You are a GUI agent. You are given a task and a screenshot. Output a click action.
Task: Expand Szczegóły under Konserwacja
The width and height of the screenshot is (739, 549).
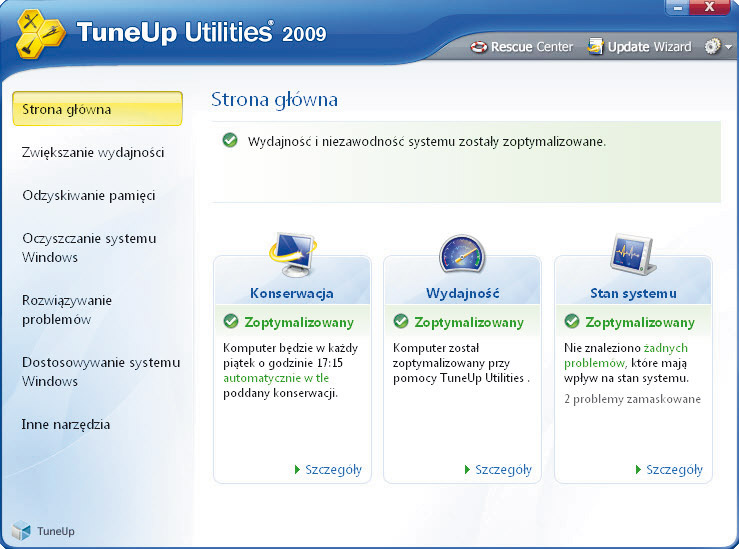328,469
